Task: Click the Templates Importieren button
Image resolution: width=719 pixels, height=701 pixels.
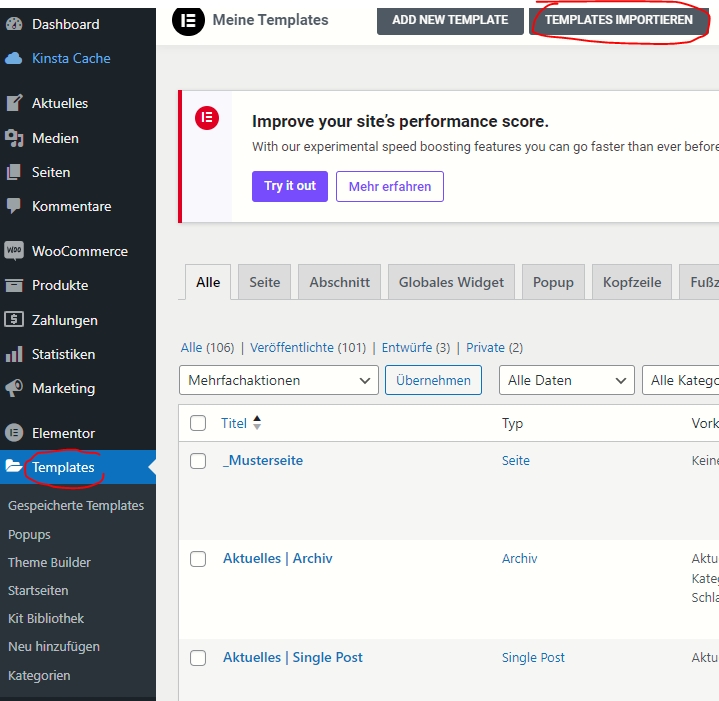Action: pos(619,20)
